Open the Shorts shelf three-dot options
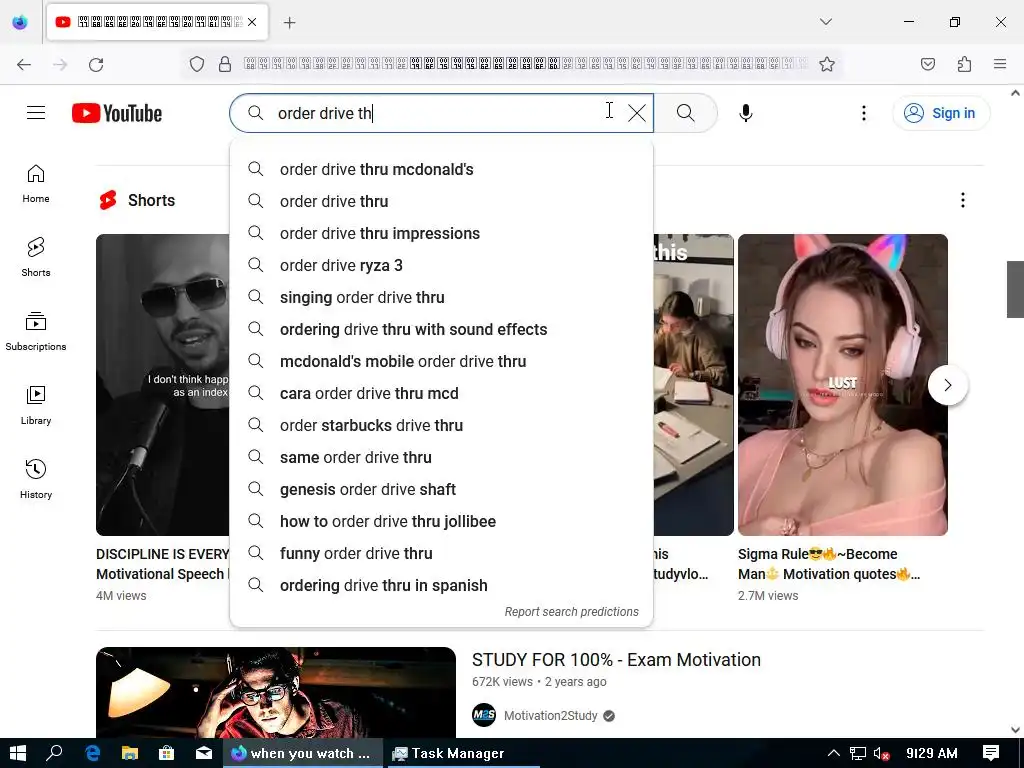The height and width of the screenshot is (768, 1024). pyautogui.click(x=963, y=200)
